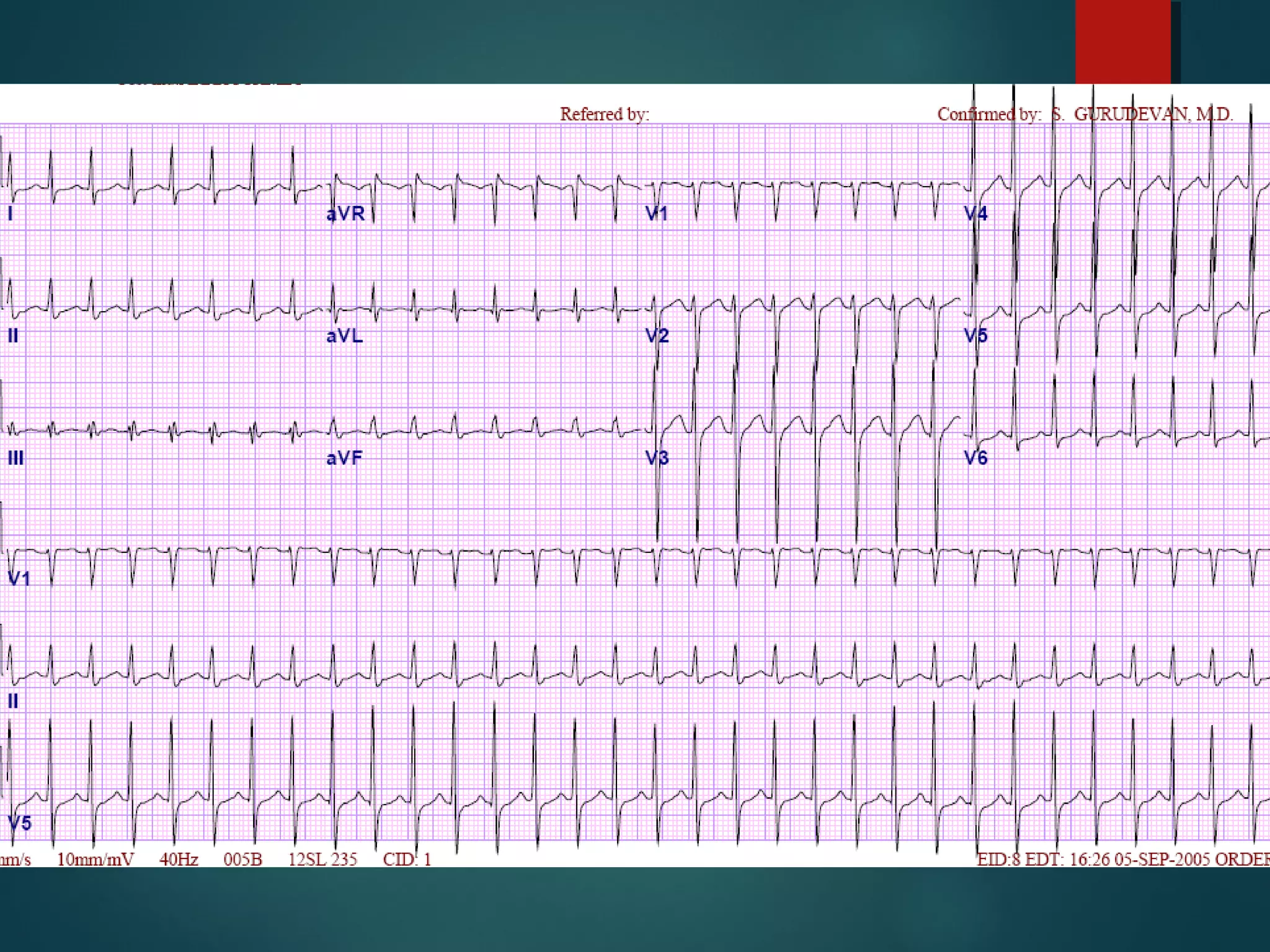Click the V1 rhythm strip label
The image size is (1270, 952).
pos(19,579)
